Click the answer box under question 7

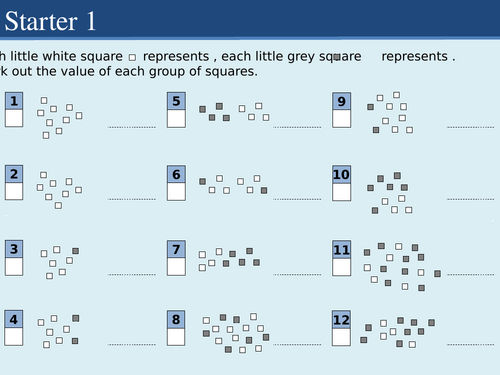pos(176,267)
